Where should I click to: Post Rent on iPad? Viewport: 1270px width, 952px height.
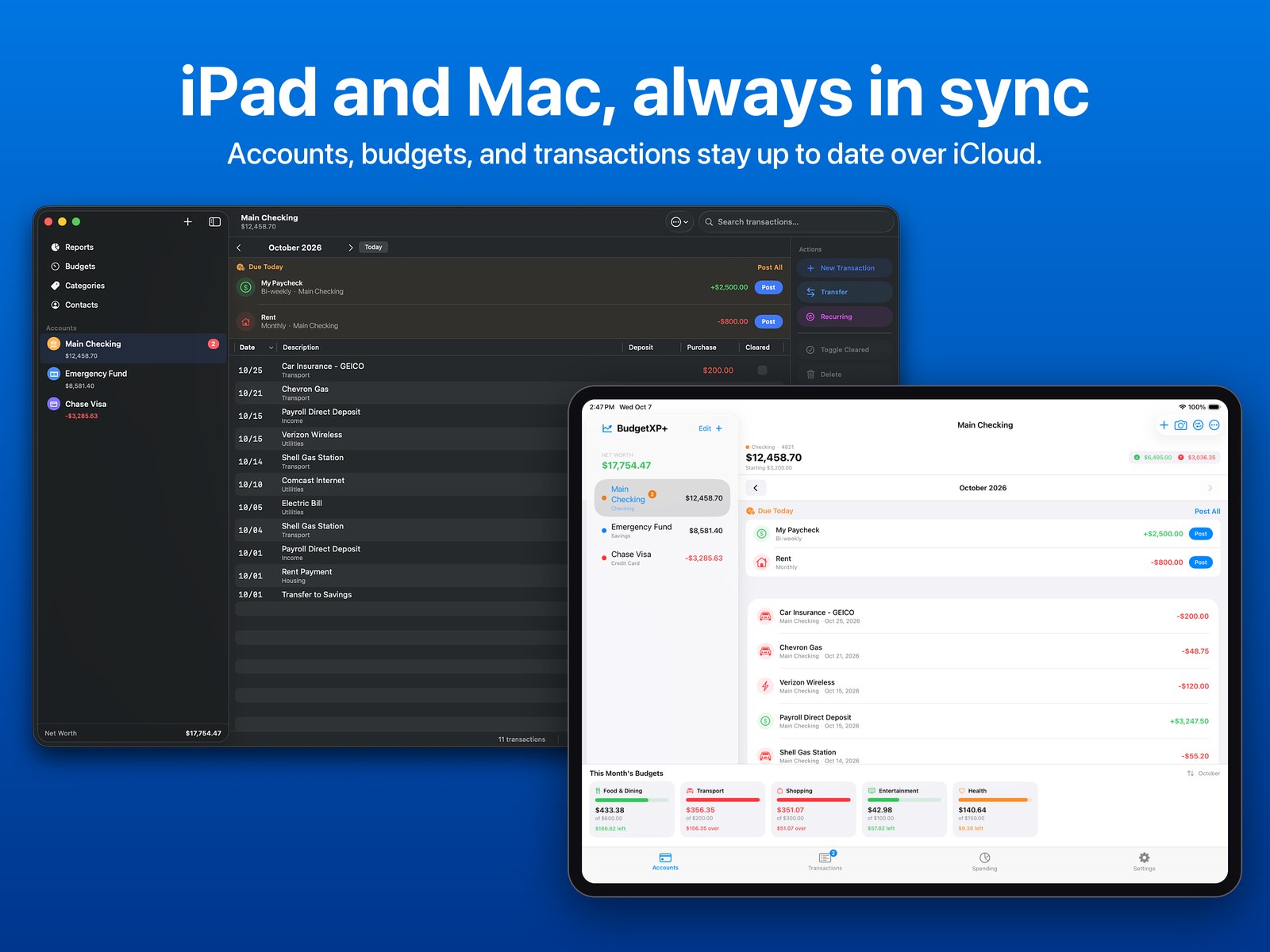click(1201, 562)
